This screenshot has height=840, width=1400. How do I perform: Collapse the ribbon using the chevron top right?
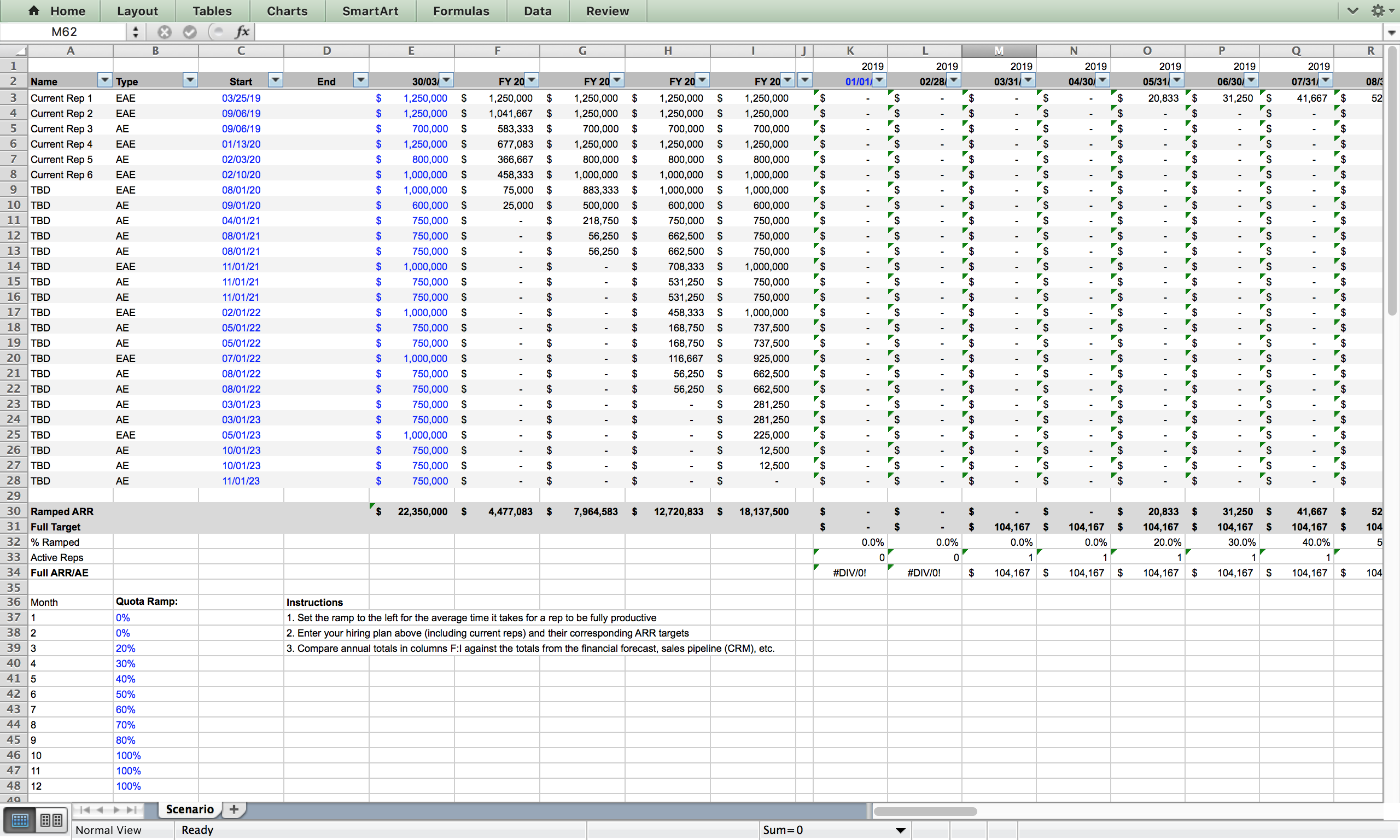[1352, 10]
